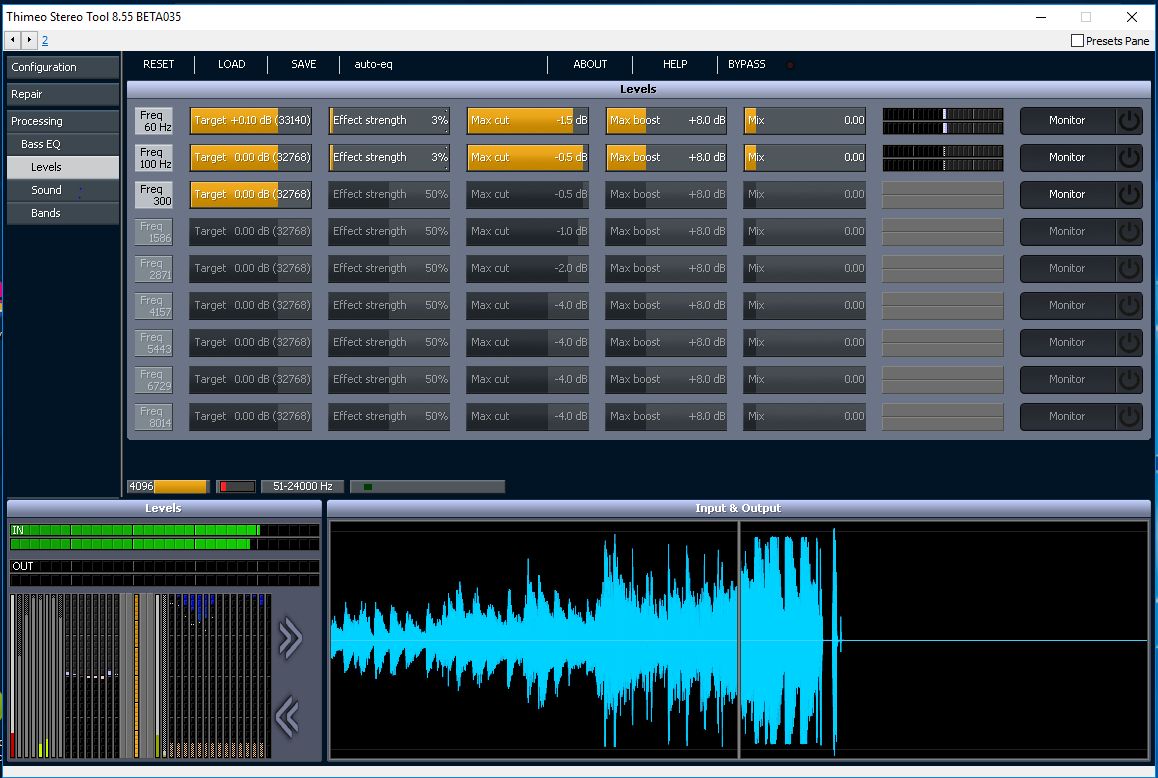Toggle power icon in Freq 6729 row
This screenshot has width=1158, height=778.
[1128, 379]
